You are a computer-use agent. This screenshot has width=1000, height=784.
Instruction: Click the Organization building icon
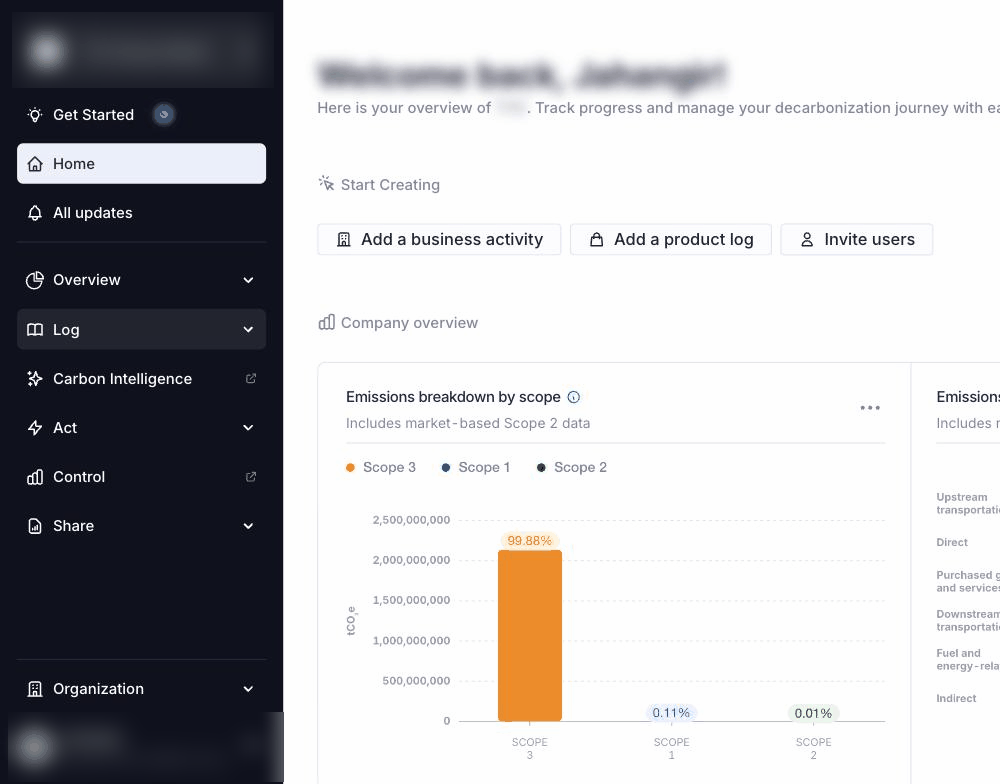click(x=35, y=689)
